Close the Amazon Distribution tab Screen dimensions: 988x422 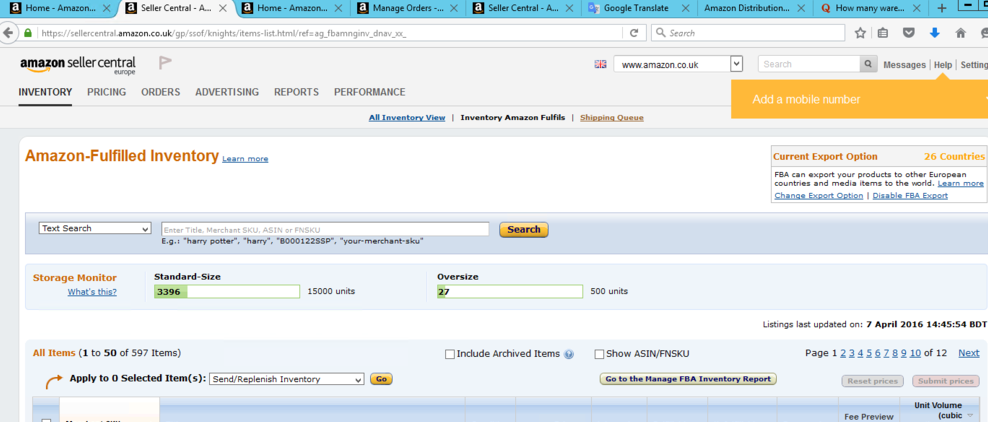coord(803,8)
